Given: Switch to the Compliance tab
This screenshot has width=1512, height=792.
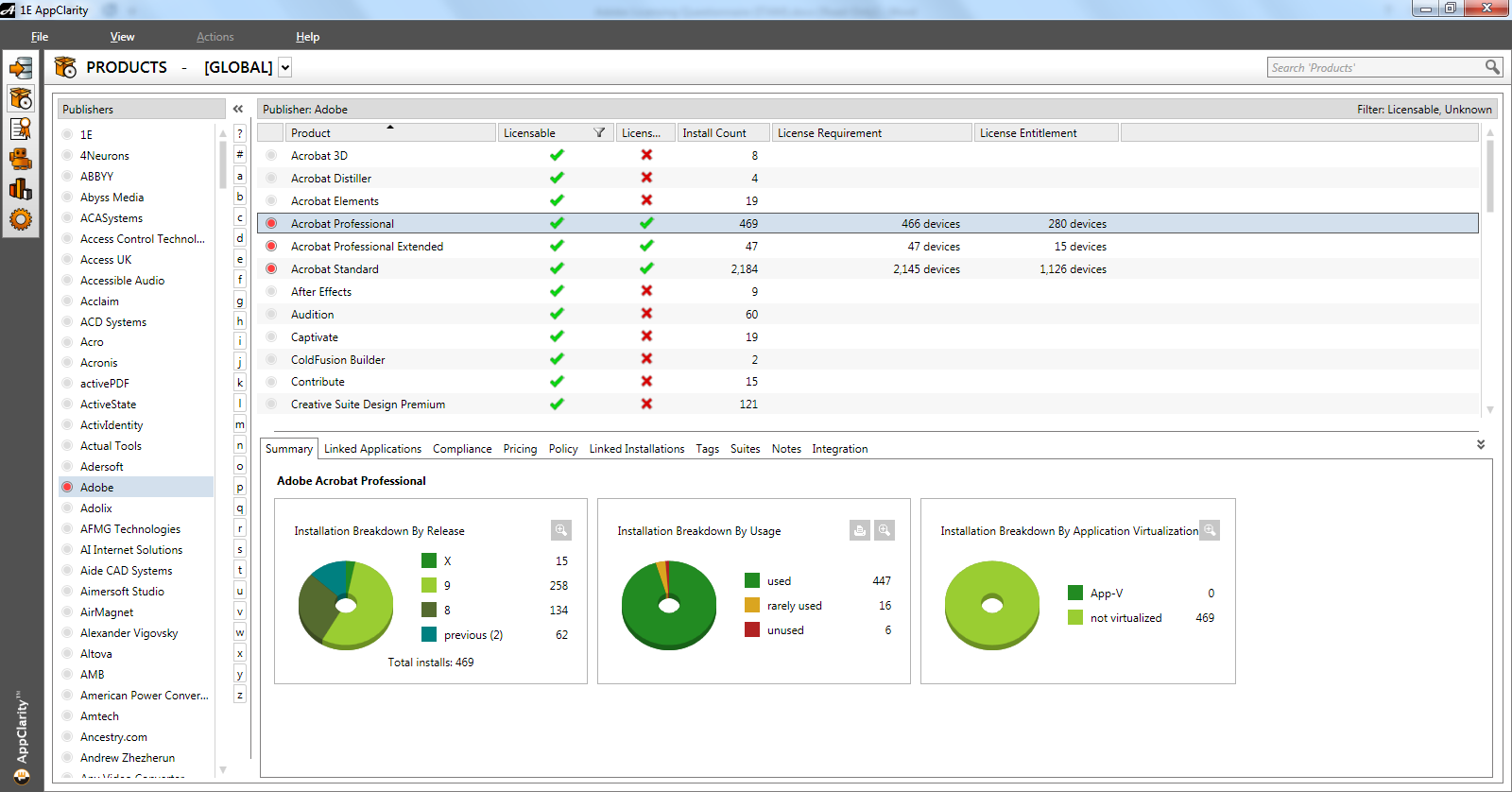Looking at the screenshot, I should coord(462,449).
